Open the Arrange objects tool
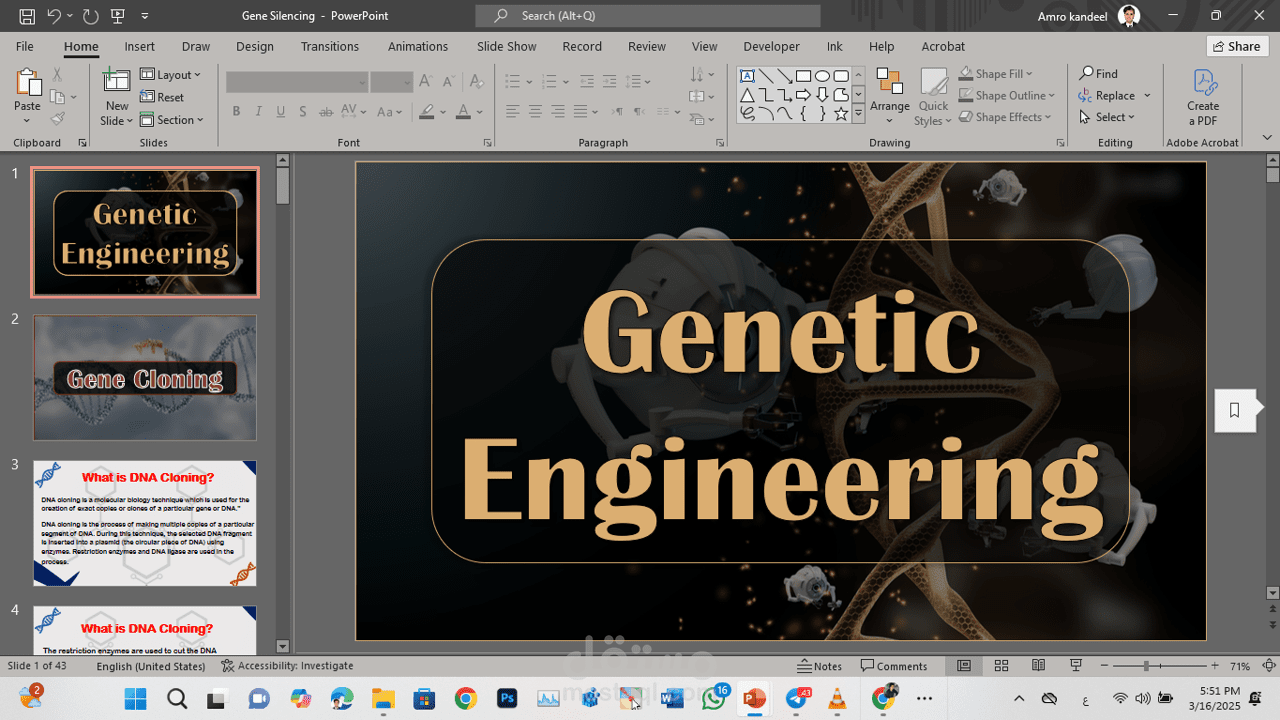This screenshot has height=720, width=1280. tap(889, 97)
